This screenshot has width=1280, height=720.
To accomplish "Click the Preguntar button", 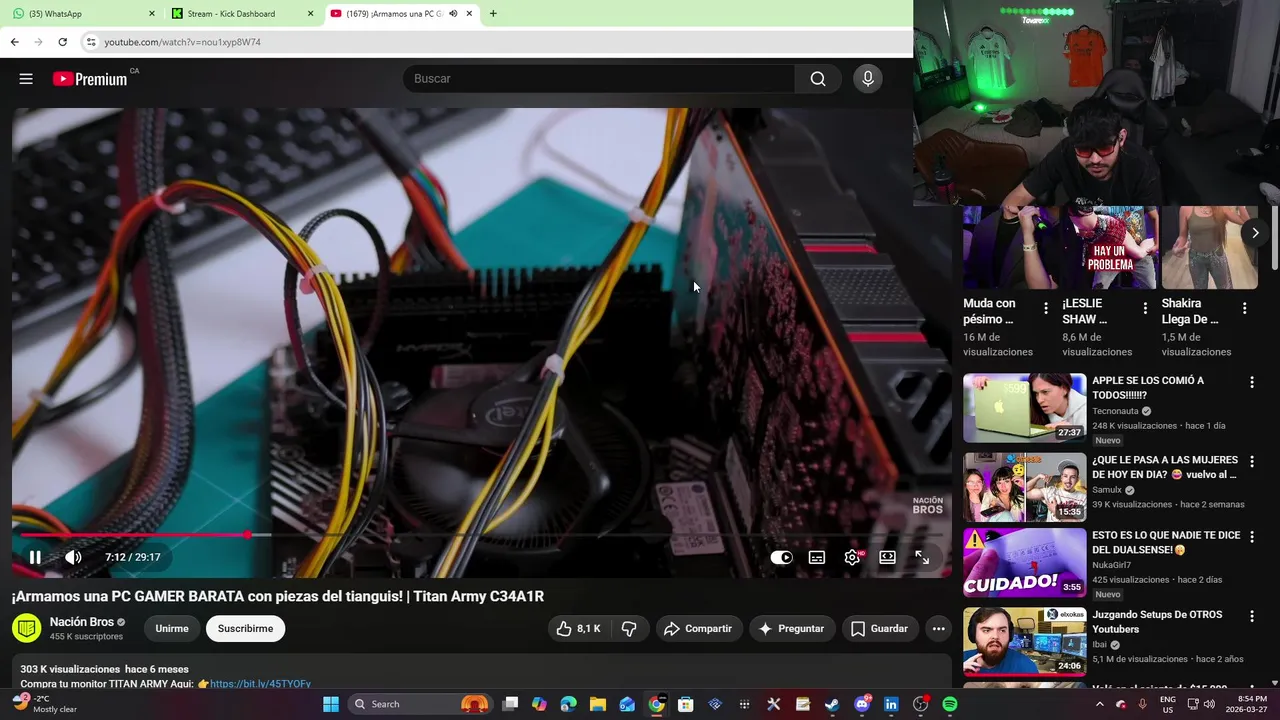I will point(792,629).
